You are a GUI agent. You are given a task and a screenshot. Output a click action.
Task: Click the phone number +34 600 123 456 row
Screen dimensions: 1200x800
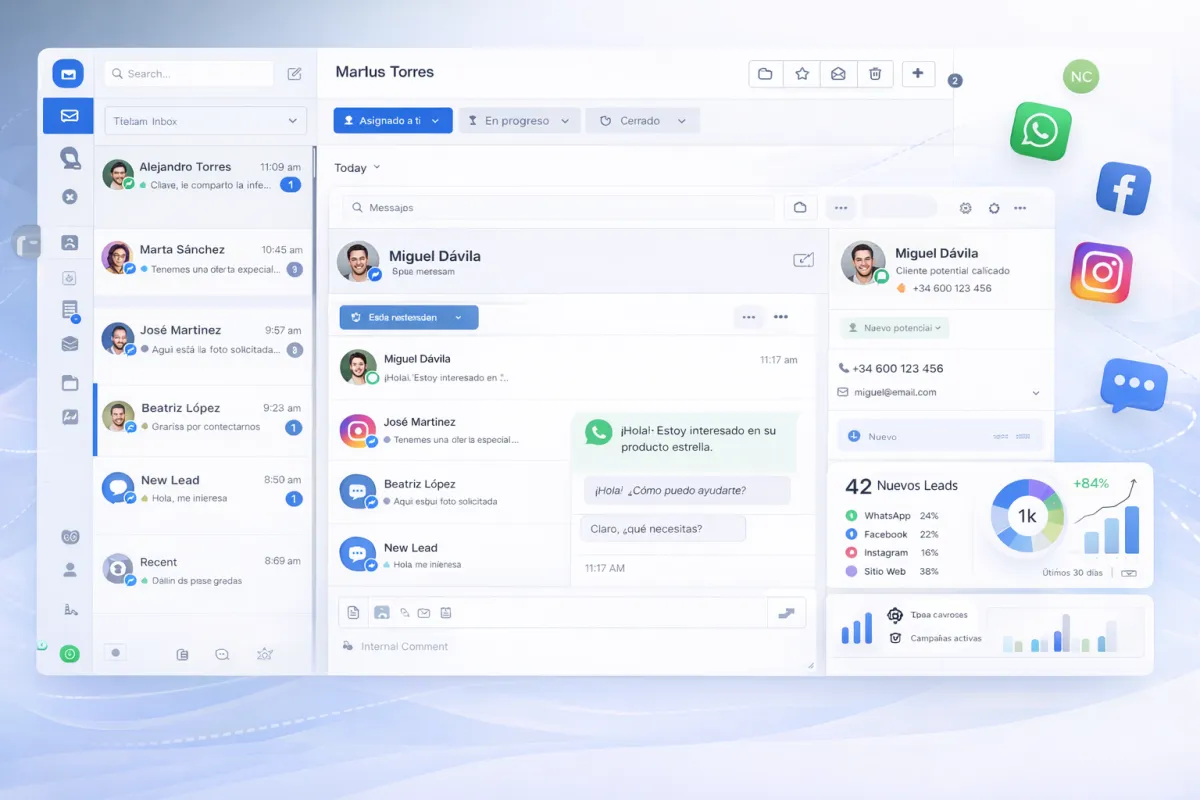tap(892, 368)
